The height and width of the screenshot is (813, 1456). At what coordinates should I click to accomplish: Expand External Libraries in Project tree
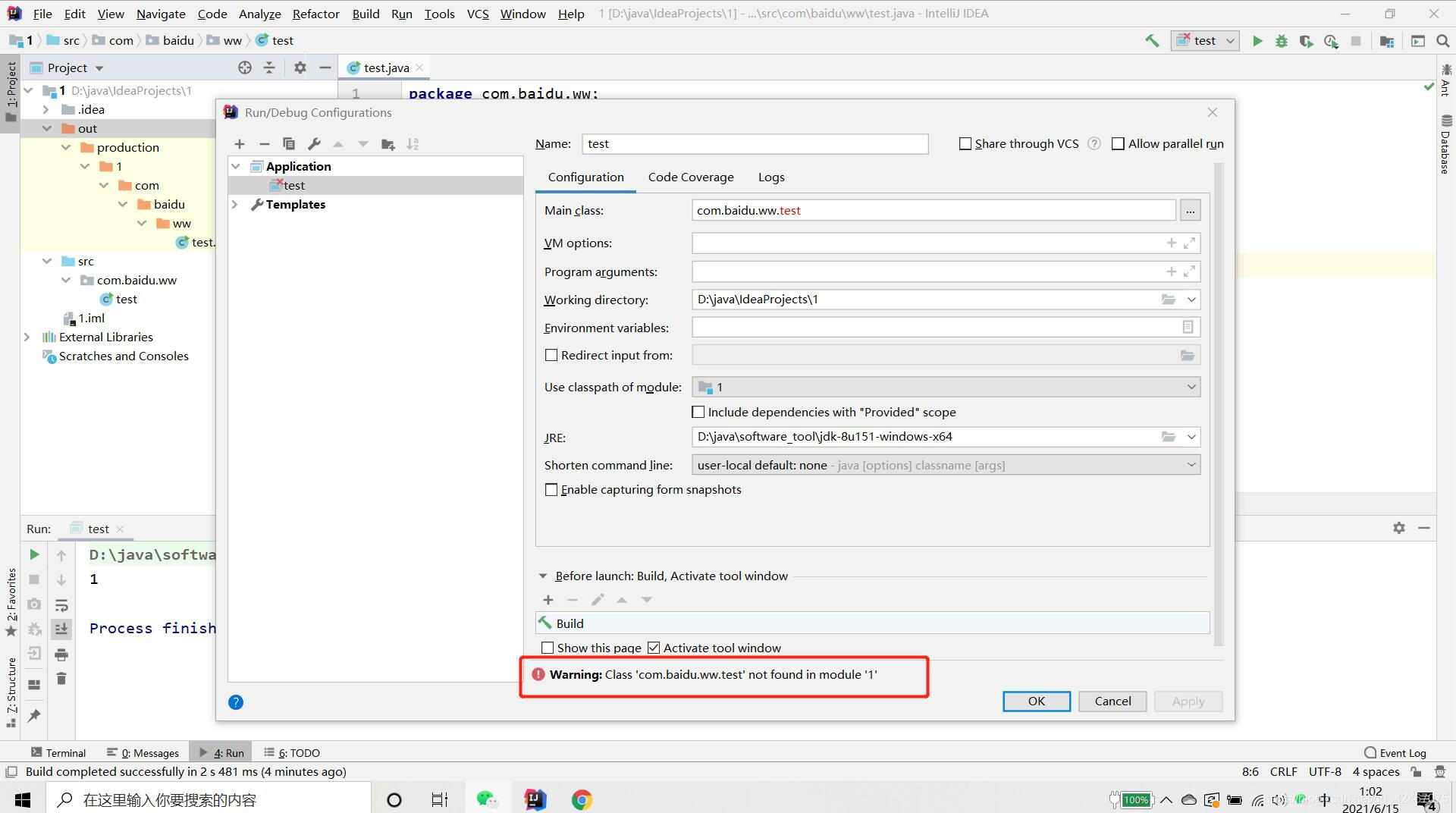[x=27, y=337]
